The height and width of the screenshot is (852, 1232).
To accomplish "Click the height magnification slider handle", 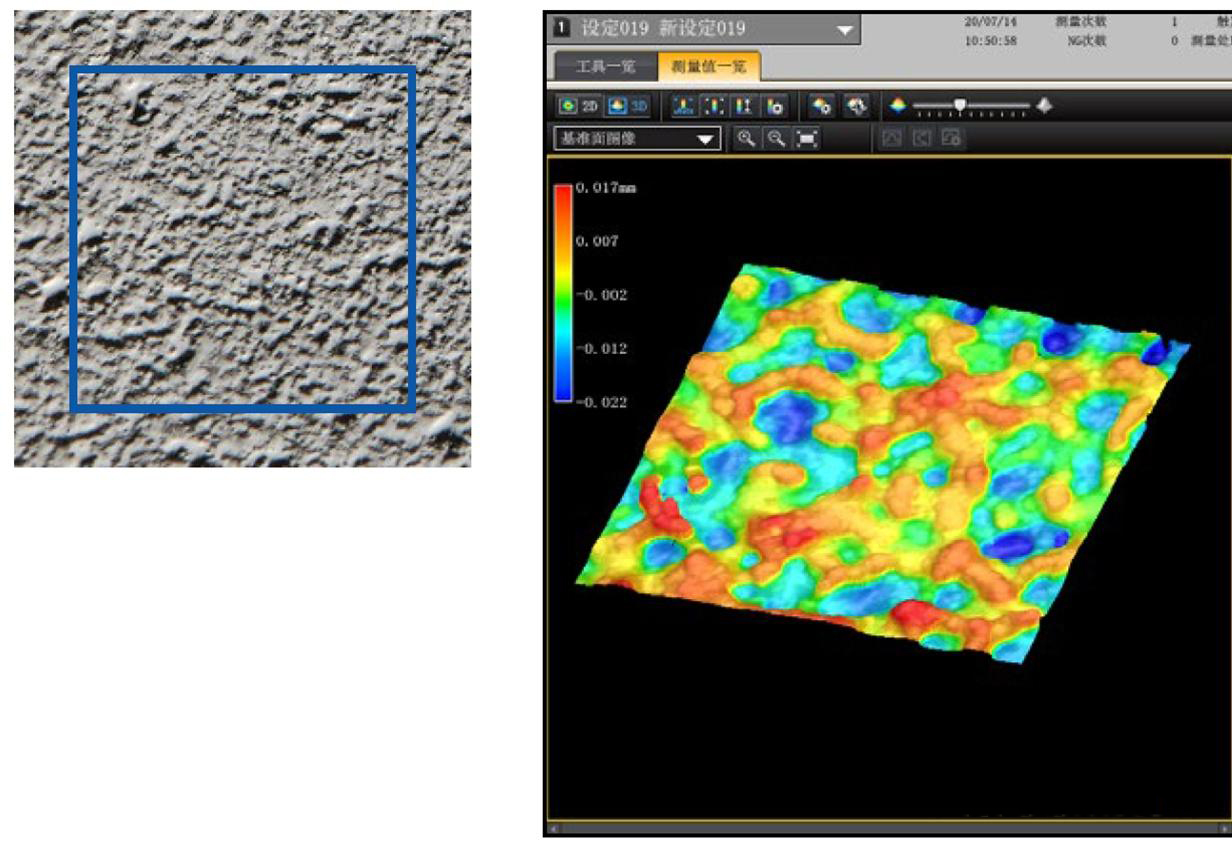I will pos(960,104).
